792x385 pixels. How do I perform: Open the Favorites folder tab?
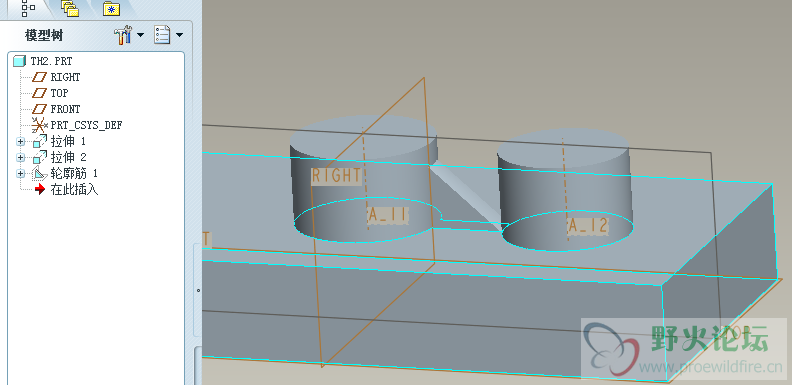coord(111,8)
